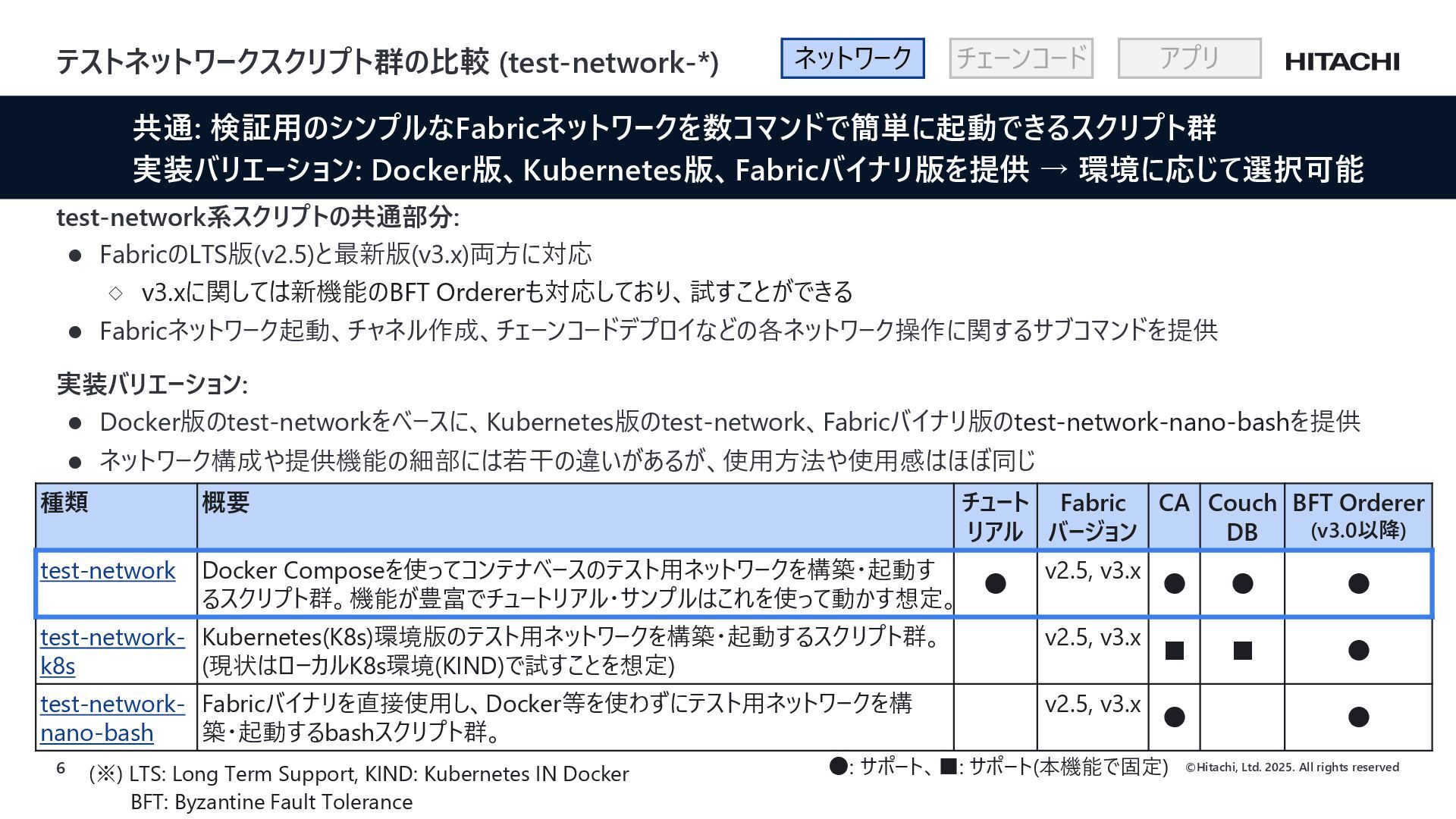The height and width of the screenshot is (819, 1456).
Task: Click the legend square for 本機能で固定
Action: (x=948, y=766)
